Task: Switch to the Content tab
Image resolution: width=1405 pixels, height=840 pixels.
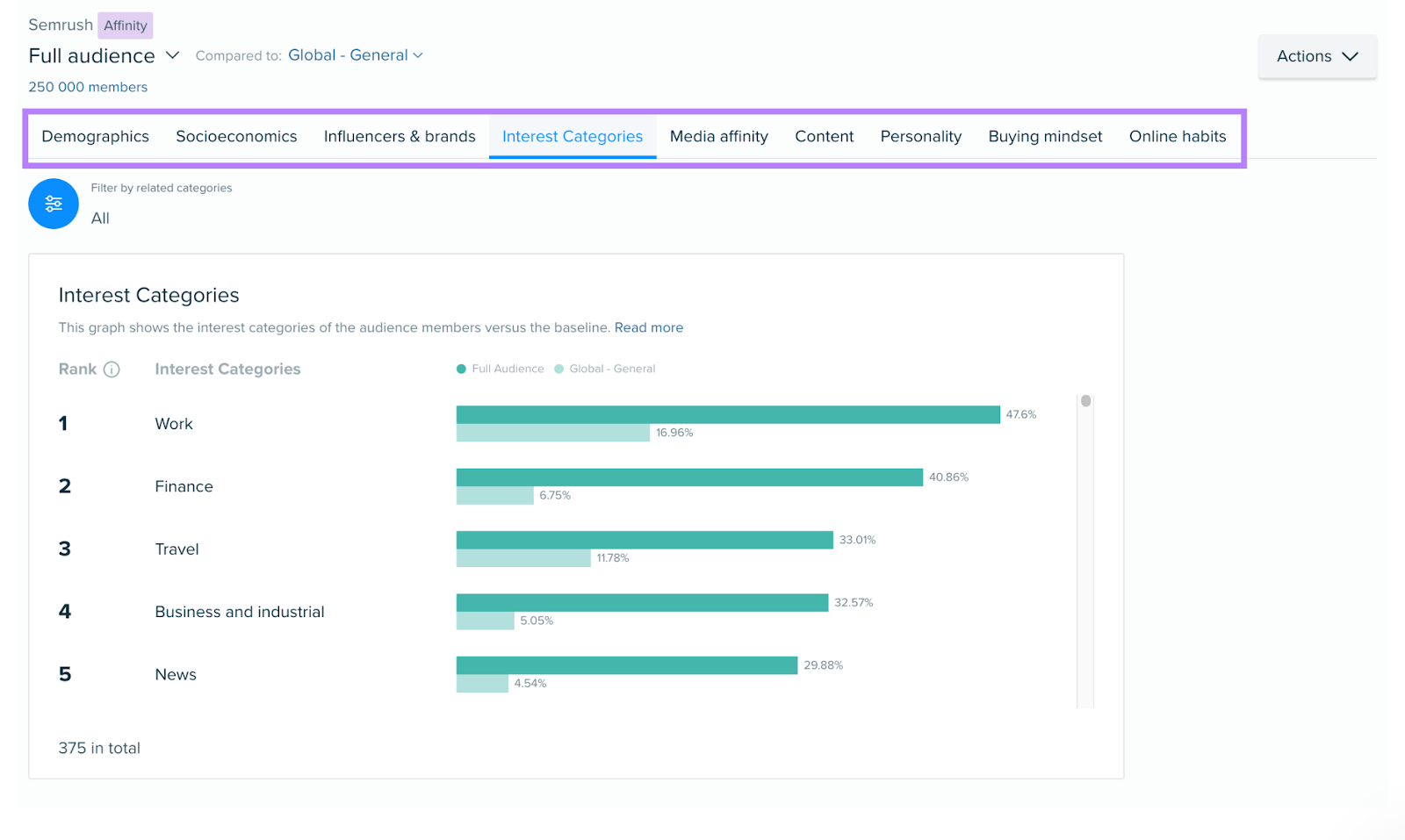Action: point(824,136)
